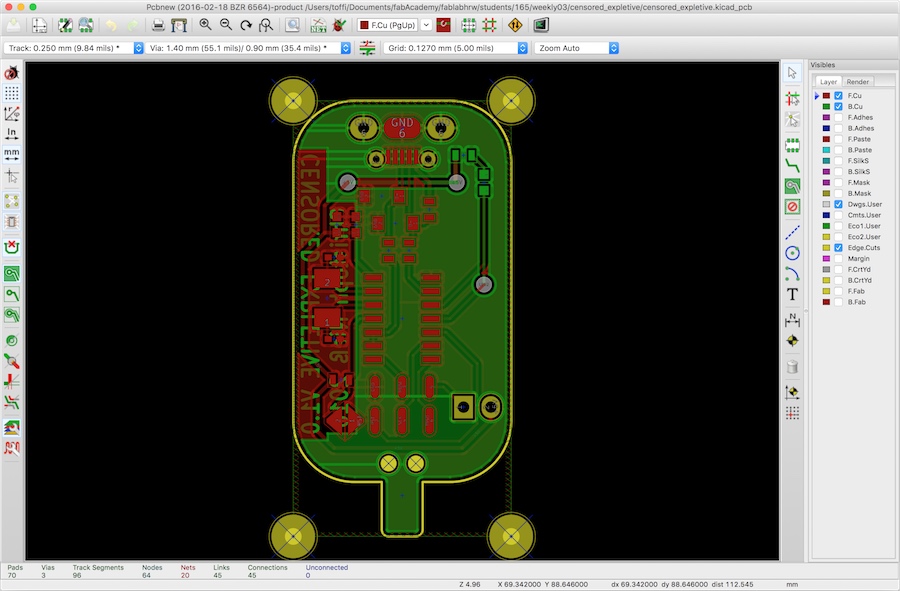The height and width of the screenshot is (591, 900).
Task: Click the zoom in magnifier
Action: point(205,25)
